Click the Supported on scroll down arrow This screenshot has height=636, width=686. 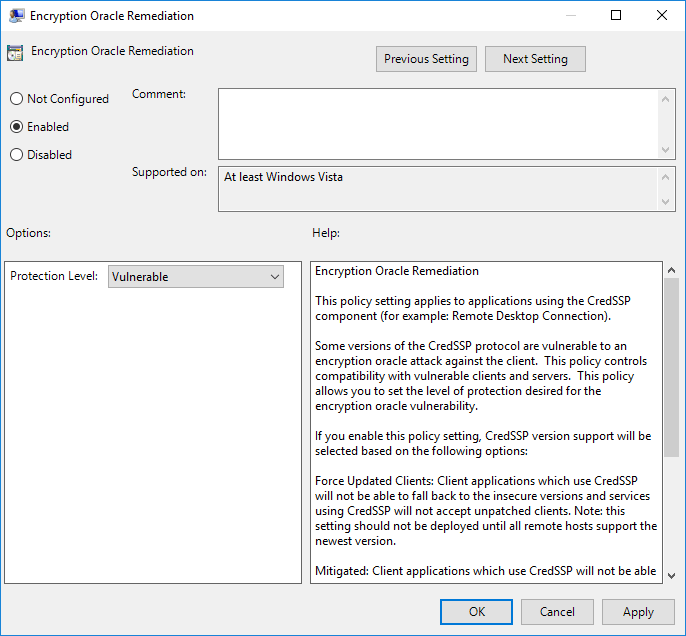click(667, 202)
